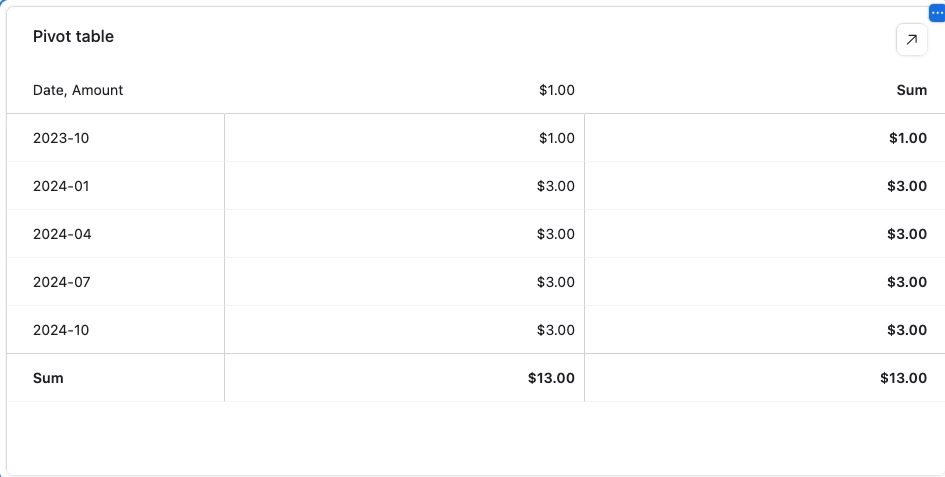Viewport: 945px width, 477px height.
Task: Select the 2024-04 row label
Action: [x=62, y=234]
